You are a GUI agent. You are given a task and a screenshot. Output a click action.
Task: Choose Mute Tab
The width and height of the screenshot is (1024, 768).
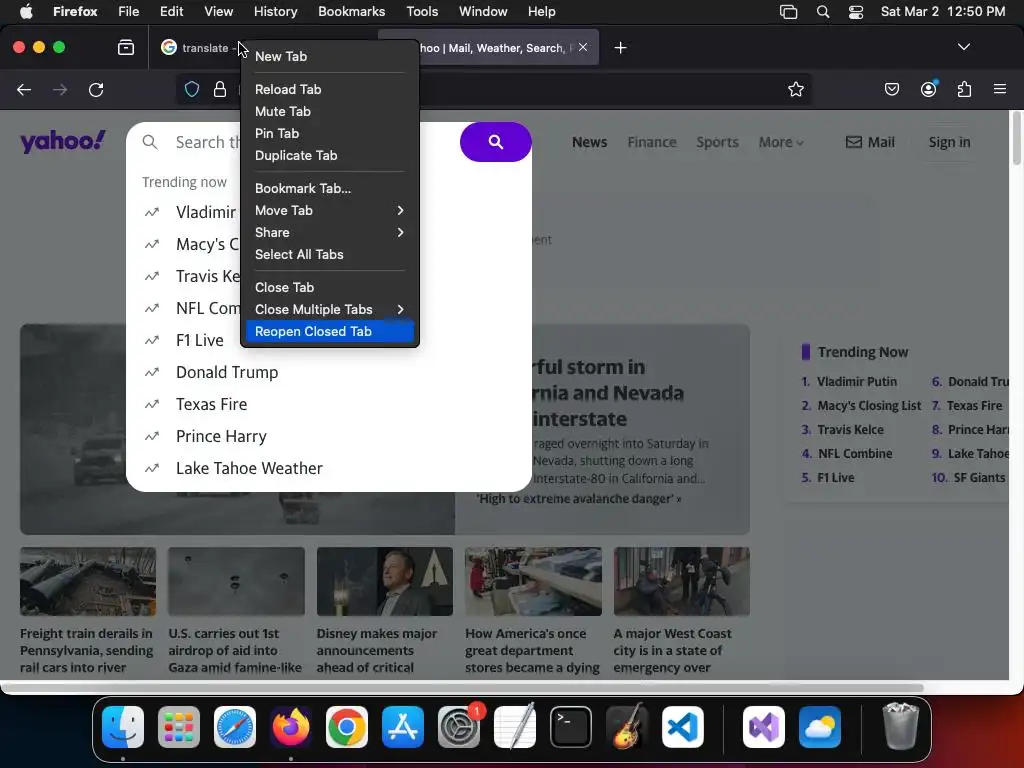[x=330, y=112]
